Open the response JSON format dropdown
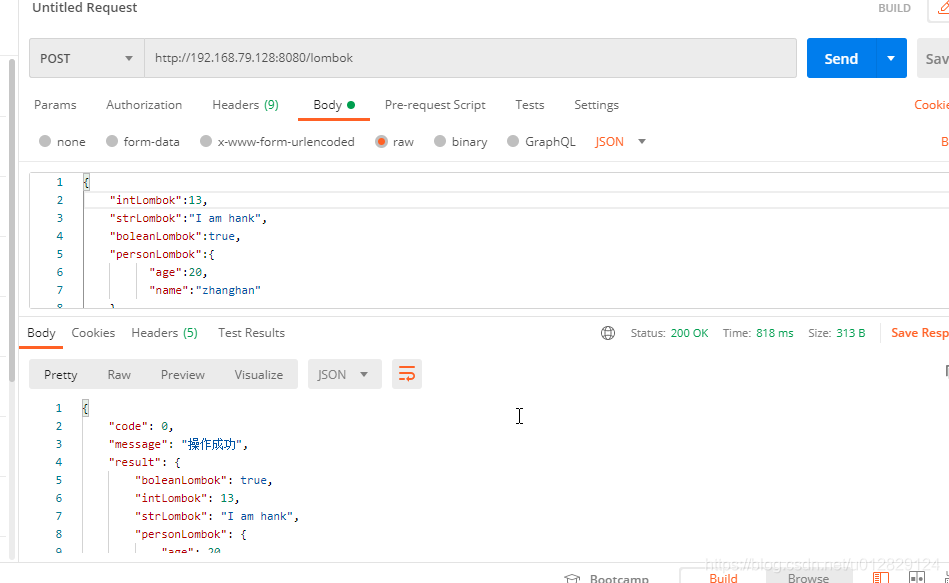949x583 pixels. [344, 374]
